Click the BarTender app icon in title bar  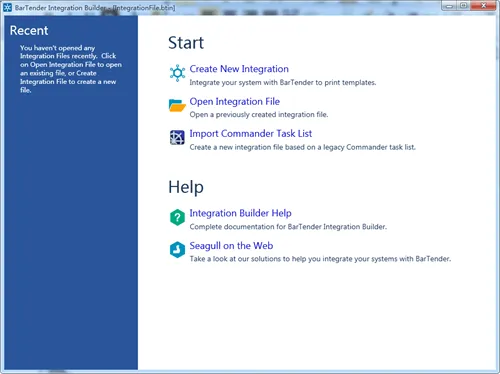pyautogui.click(x=7, y=7)
